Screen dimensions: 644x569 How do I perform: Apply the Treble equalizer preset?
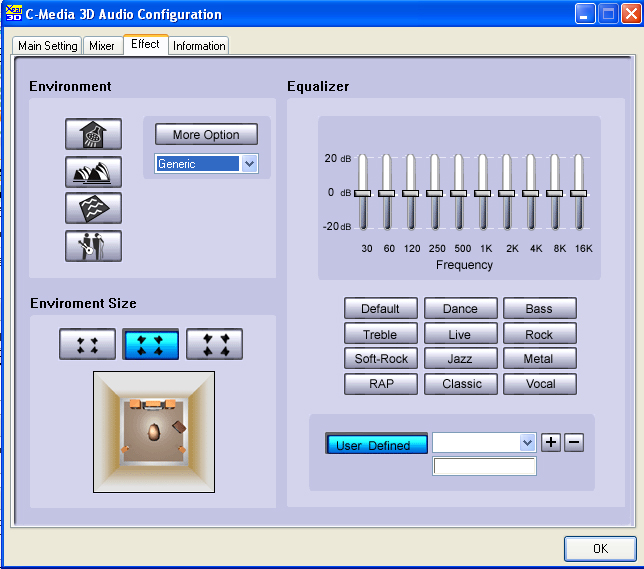point(381,334)
